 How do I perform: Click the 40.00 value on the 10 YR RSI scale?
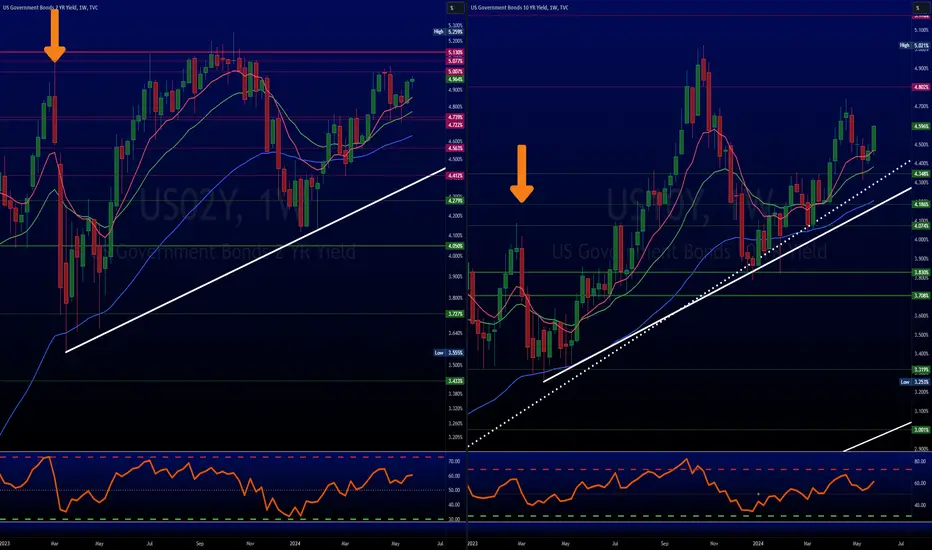pyautogui.click(x=920, y=505)
